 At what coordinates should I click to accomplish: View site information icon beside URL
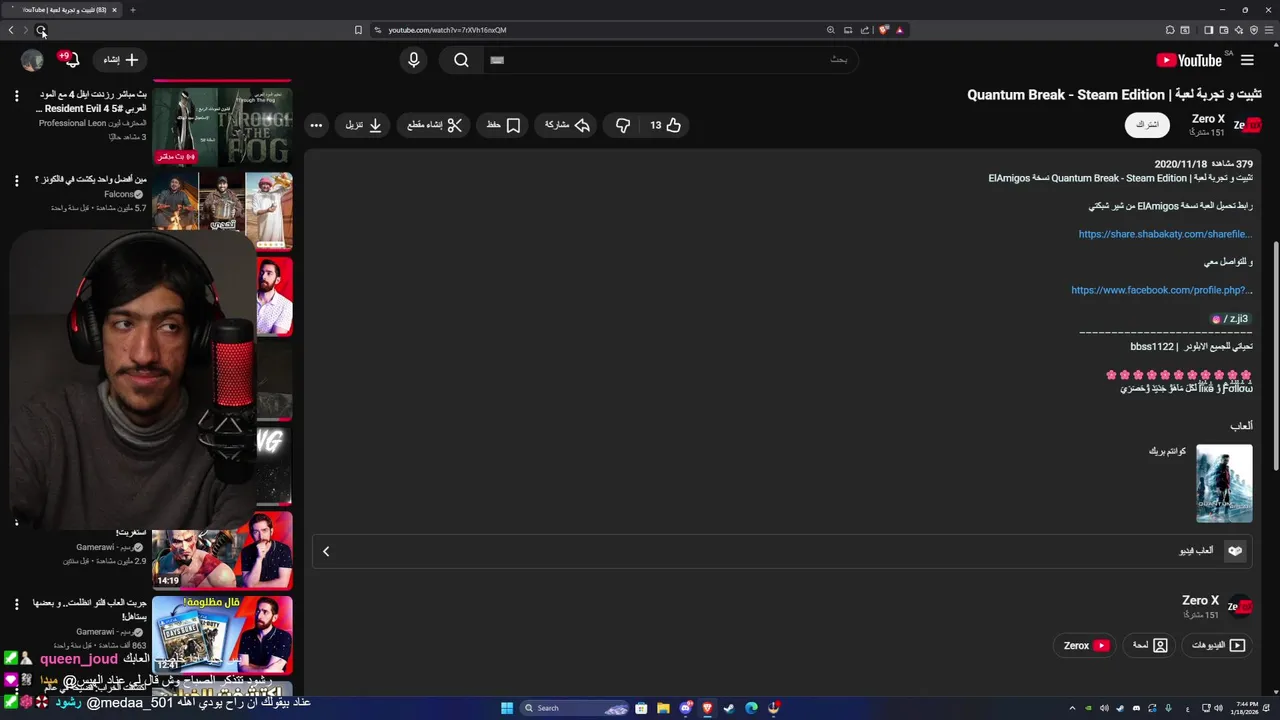coord(378,30)
